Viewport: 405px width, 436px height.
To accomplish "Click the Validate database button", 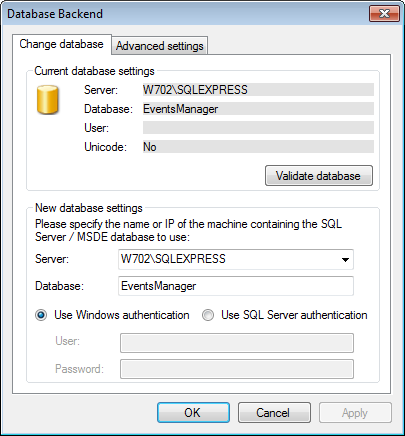I will click(319, 176).
